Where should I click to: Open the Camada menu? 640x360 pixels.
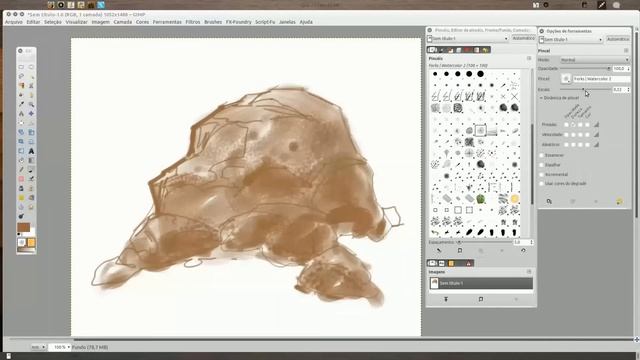coord(122,22)
